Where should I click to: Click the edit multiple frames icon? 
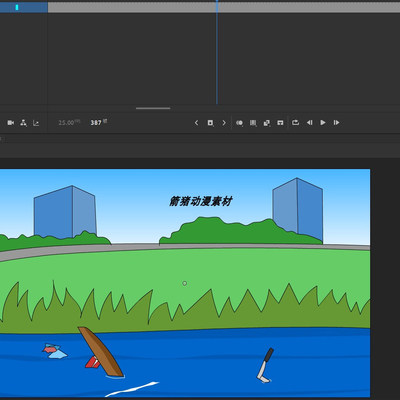pyautogui.click(x=253, y=123)
